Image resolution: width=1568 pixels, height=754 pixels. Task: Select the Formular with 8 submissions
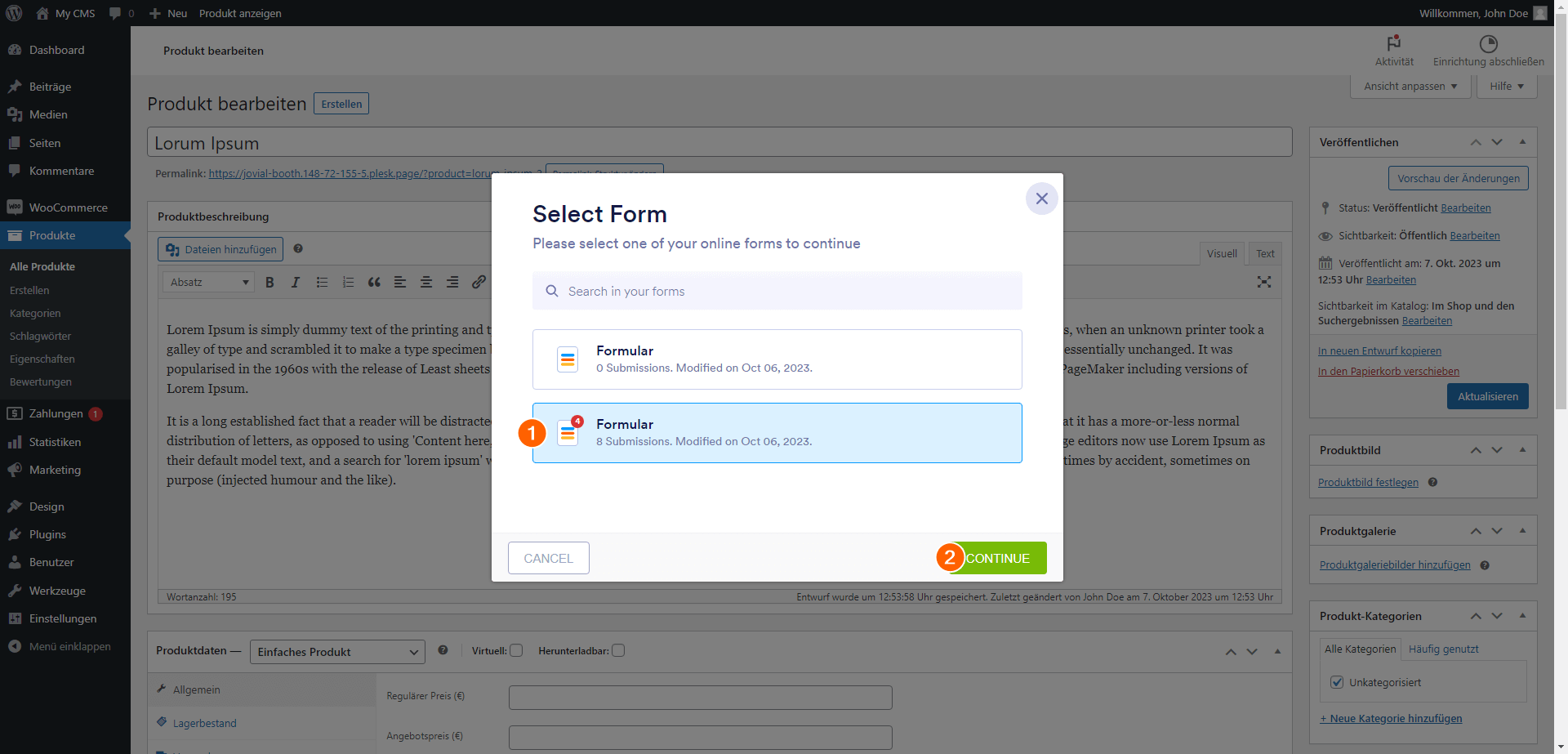pos(777,433)
